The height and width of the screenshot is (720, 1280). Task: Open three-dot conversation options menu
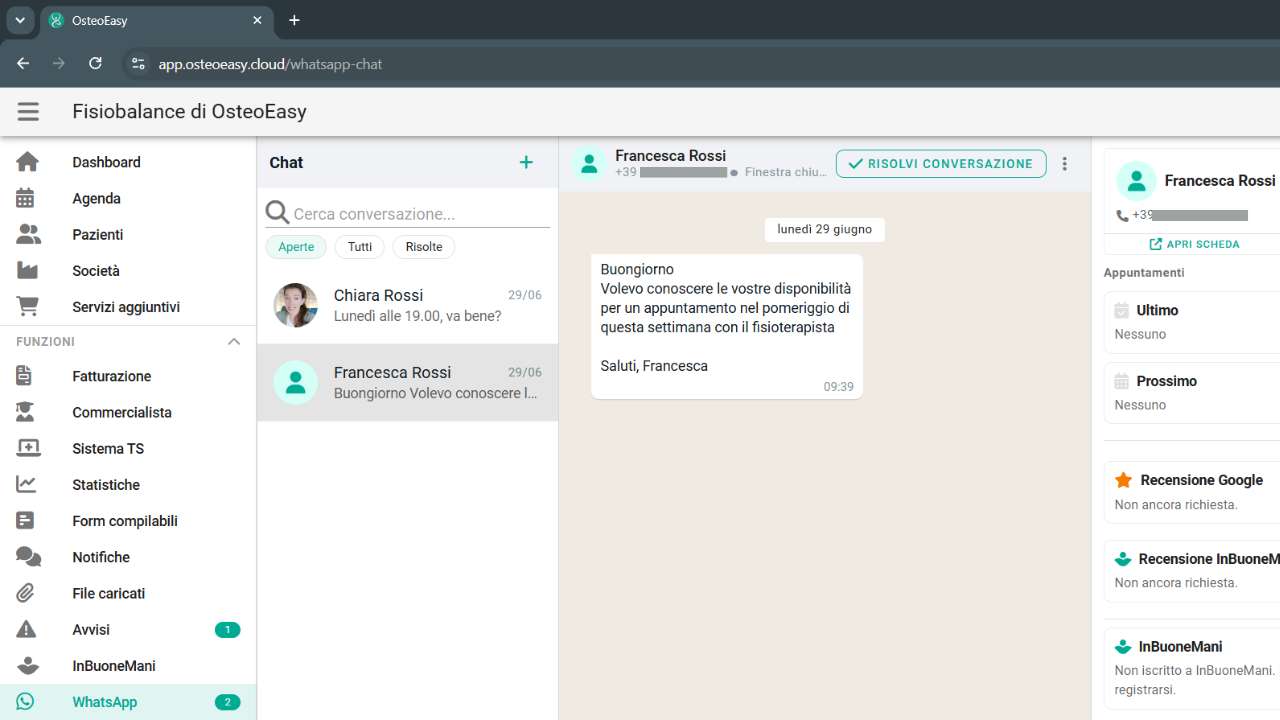click(x=1065, y=164)
